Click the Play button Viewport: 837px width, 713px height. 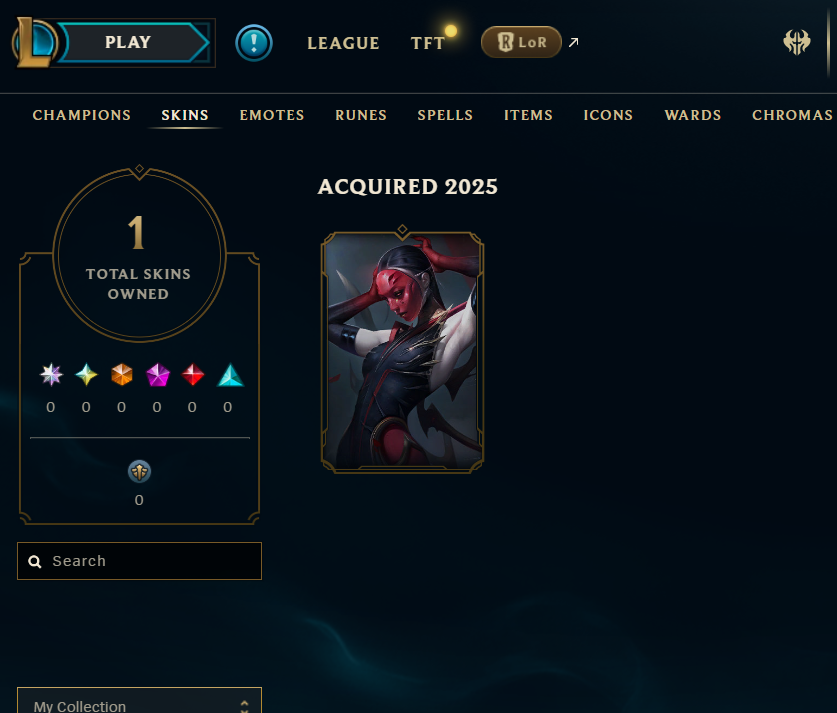pos(133,43)
